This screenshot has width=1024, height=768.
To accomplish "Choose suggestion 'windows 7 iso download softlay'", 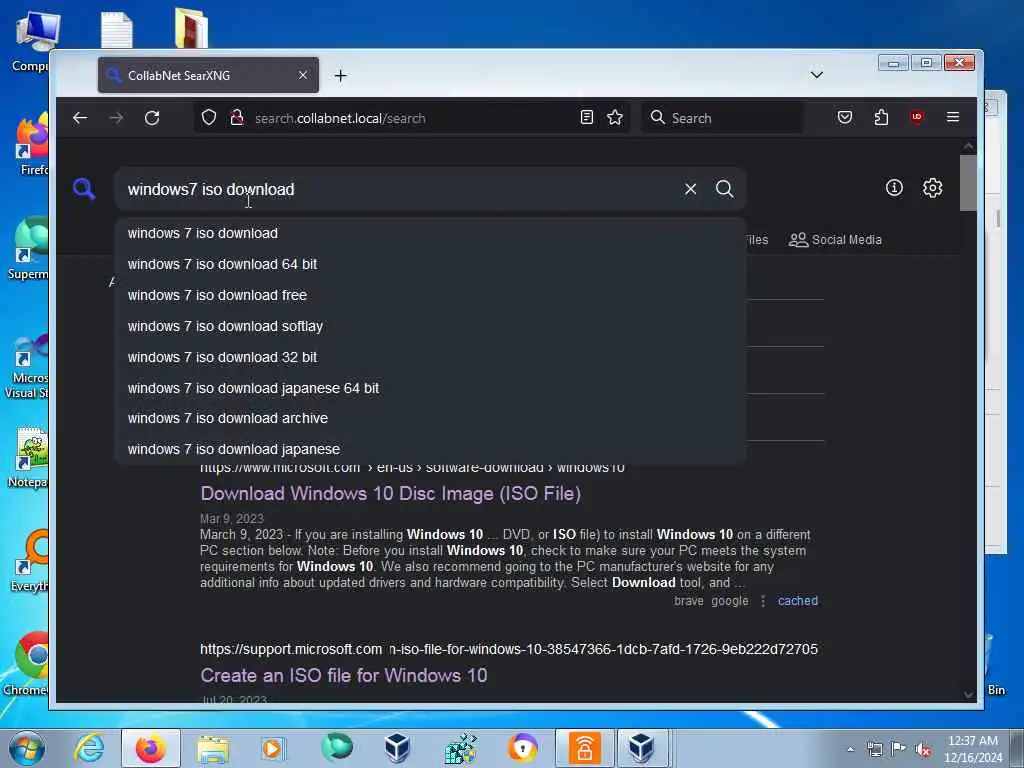I will [x=430, y=327].
